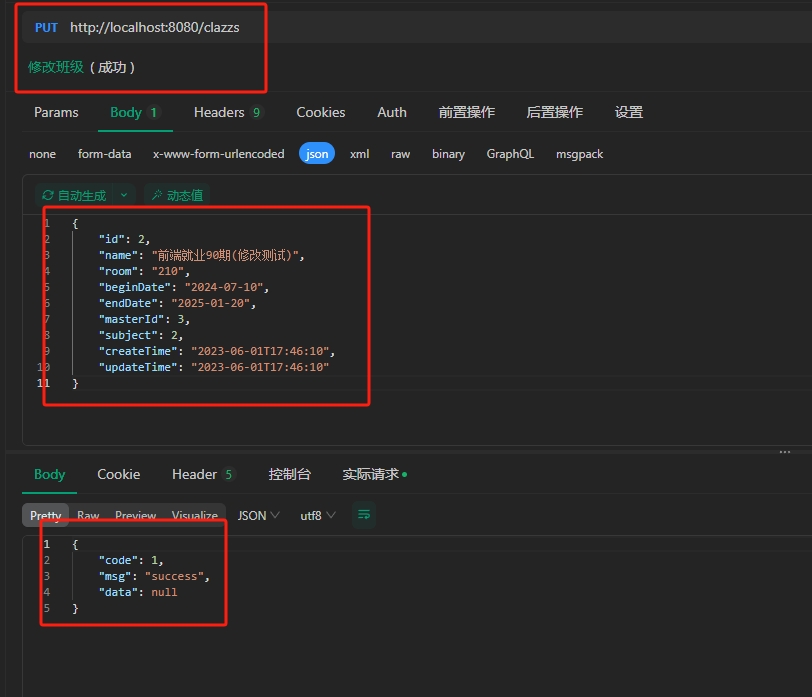
Task: Select the form-data body type
Action: click(104, 154)
